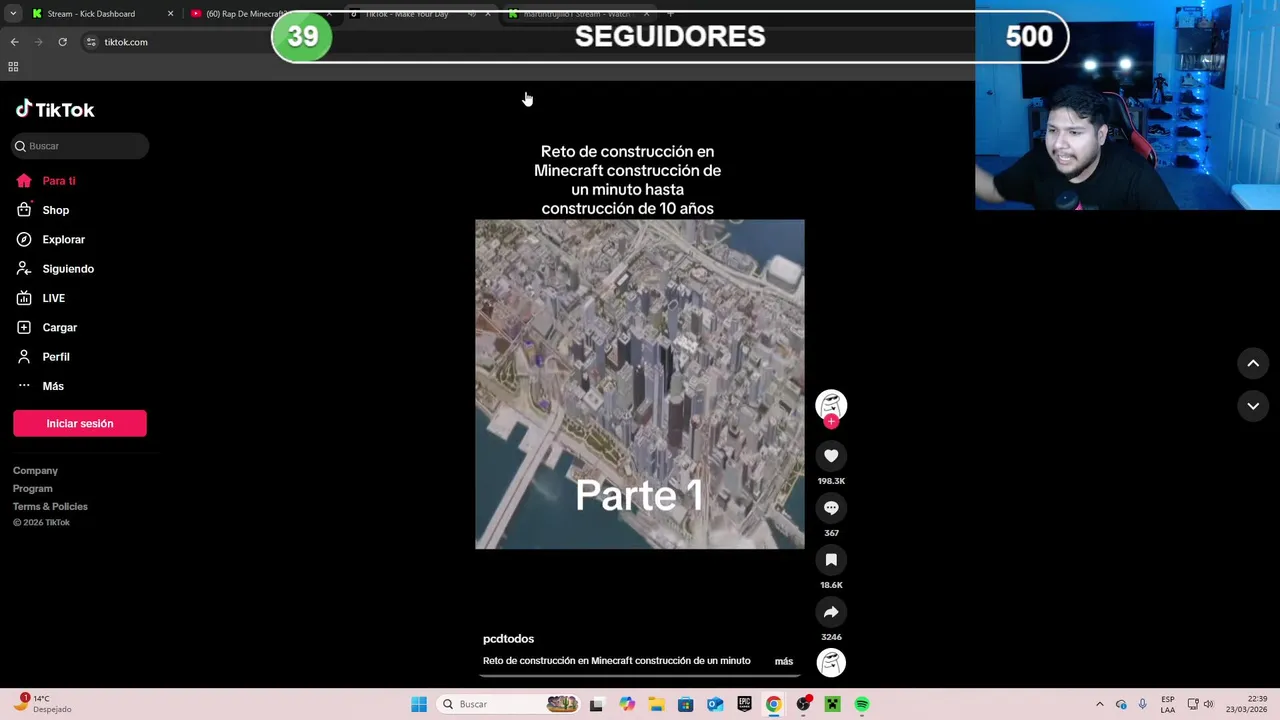Open ESP LAA language switcher

pyautogui.click(x=1168, y=704)
